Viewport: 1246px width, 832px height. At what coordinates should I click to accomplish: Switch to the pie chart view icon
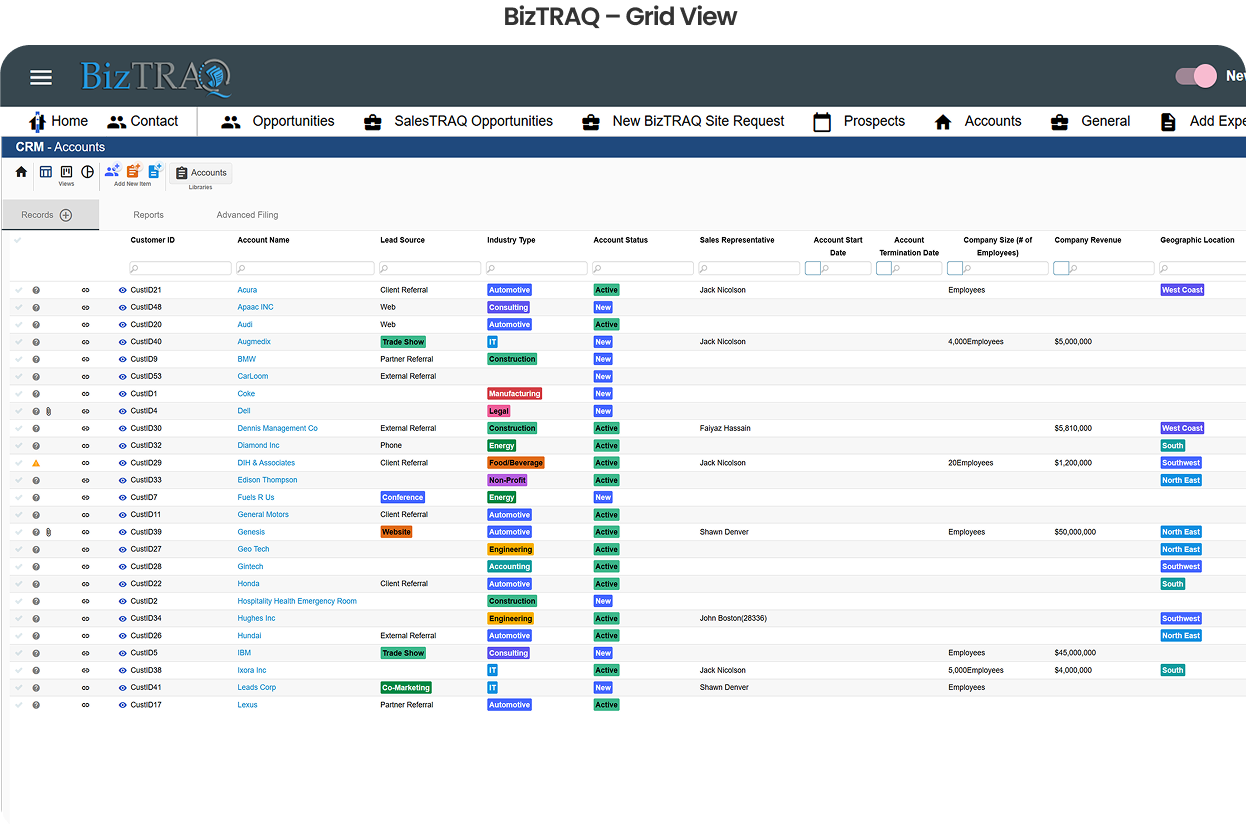(x=87, y=172)
